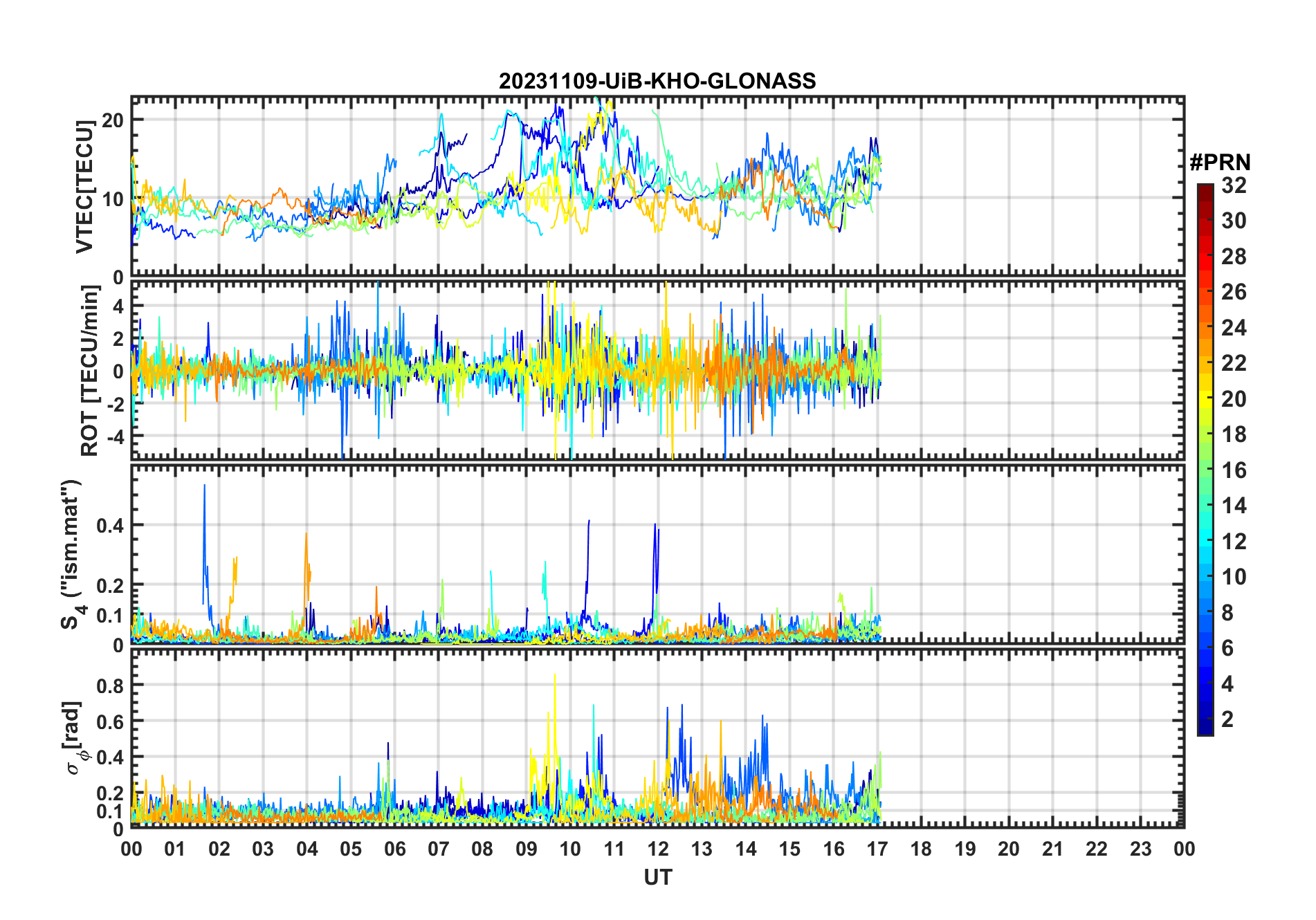The width and height of the screenshot is (1316, 920).
Task: Click colorbar tick label 2
Action: (1227, 719)
